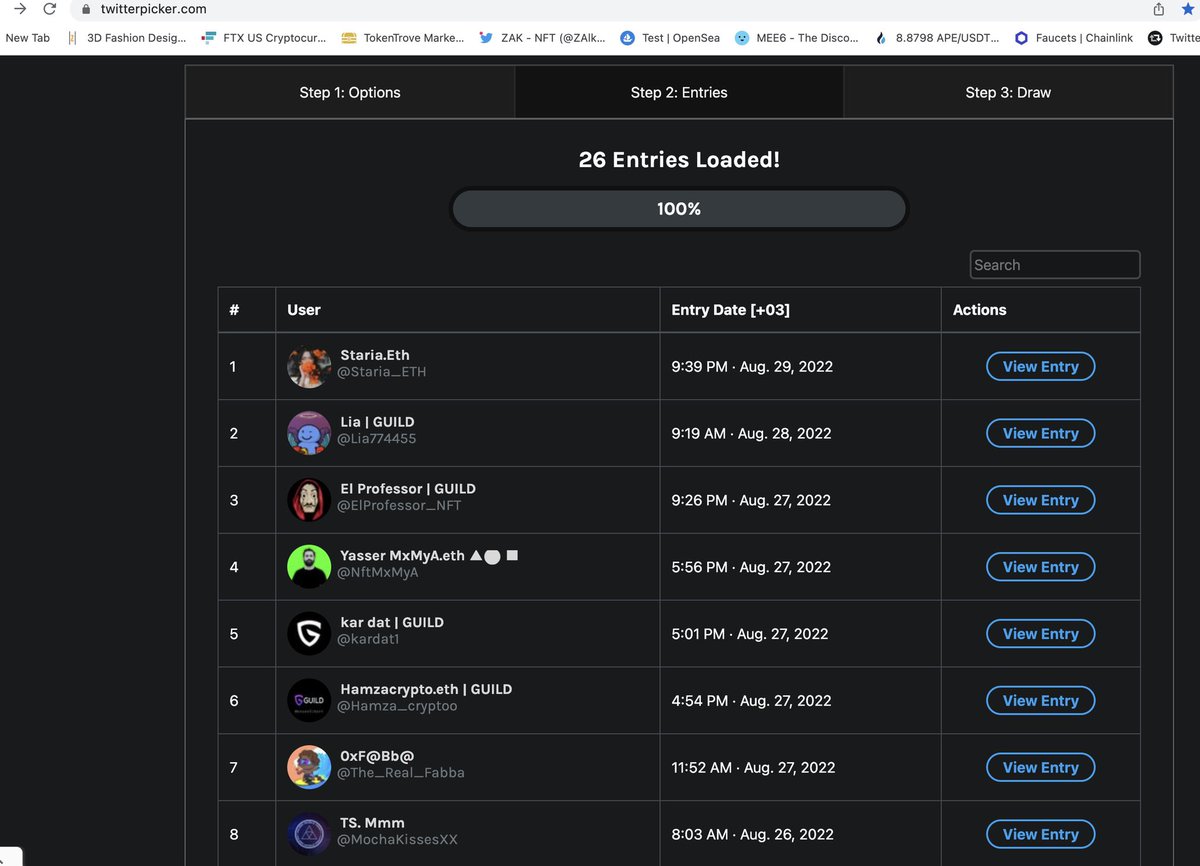Viewport: 1200px width, 866px height.
Task: Switch to Step 2: Entries tab
Action: pos(679,92)
